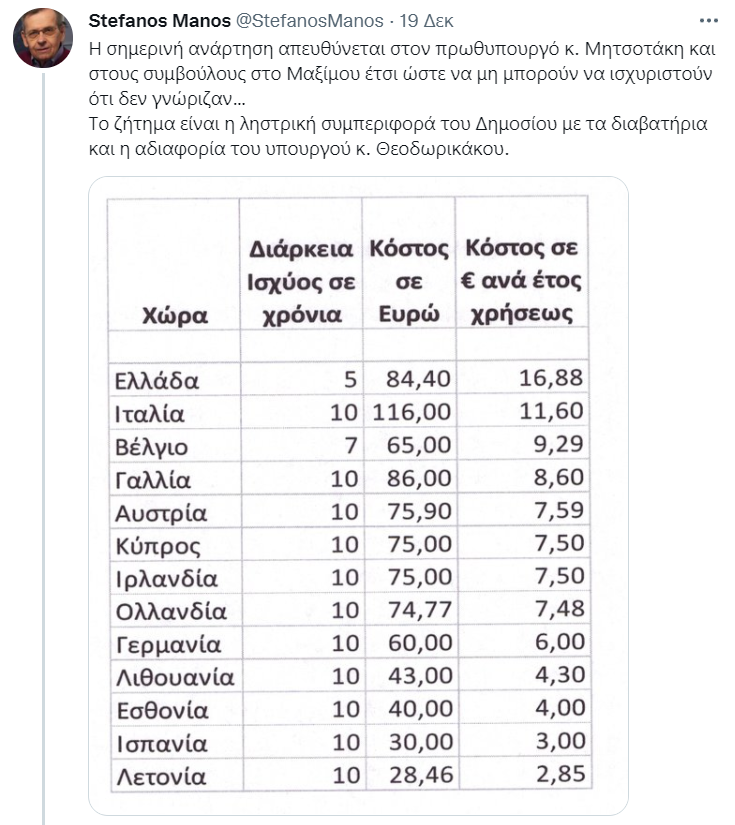Click the @StefanosManos handle
The height and width of the screenshot is (825, 735).
click(309, 21)
